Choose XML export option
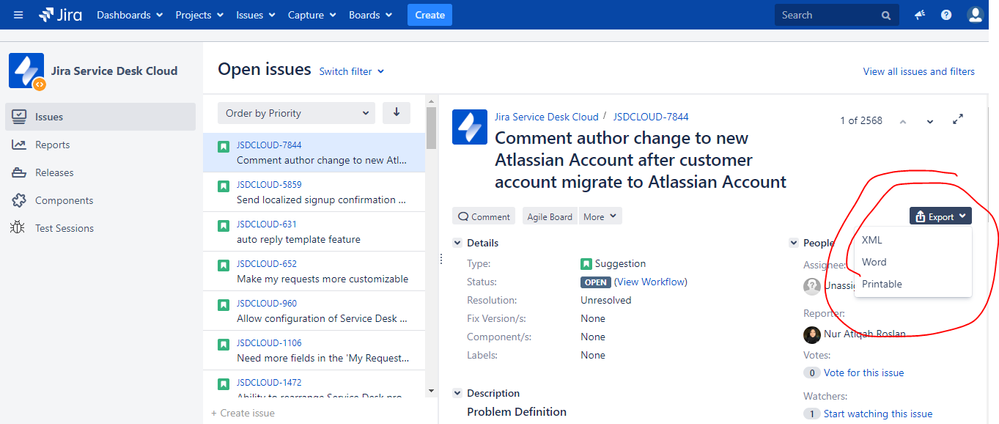Viewport: 999px width, 424px height. pos(913,240)
